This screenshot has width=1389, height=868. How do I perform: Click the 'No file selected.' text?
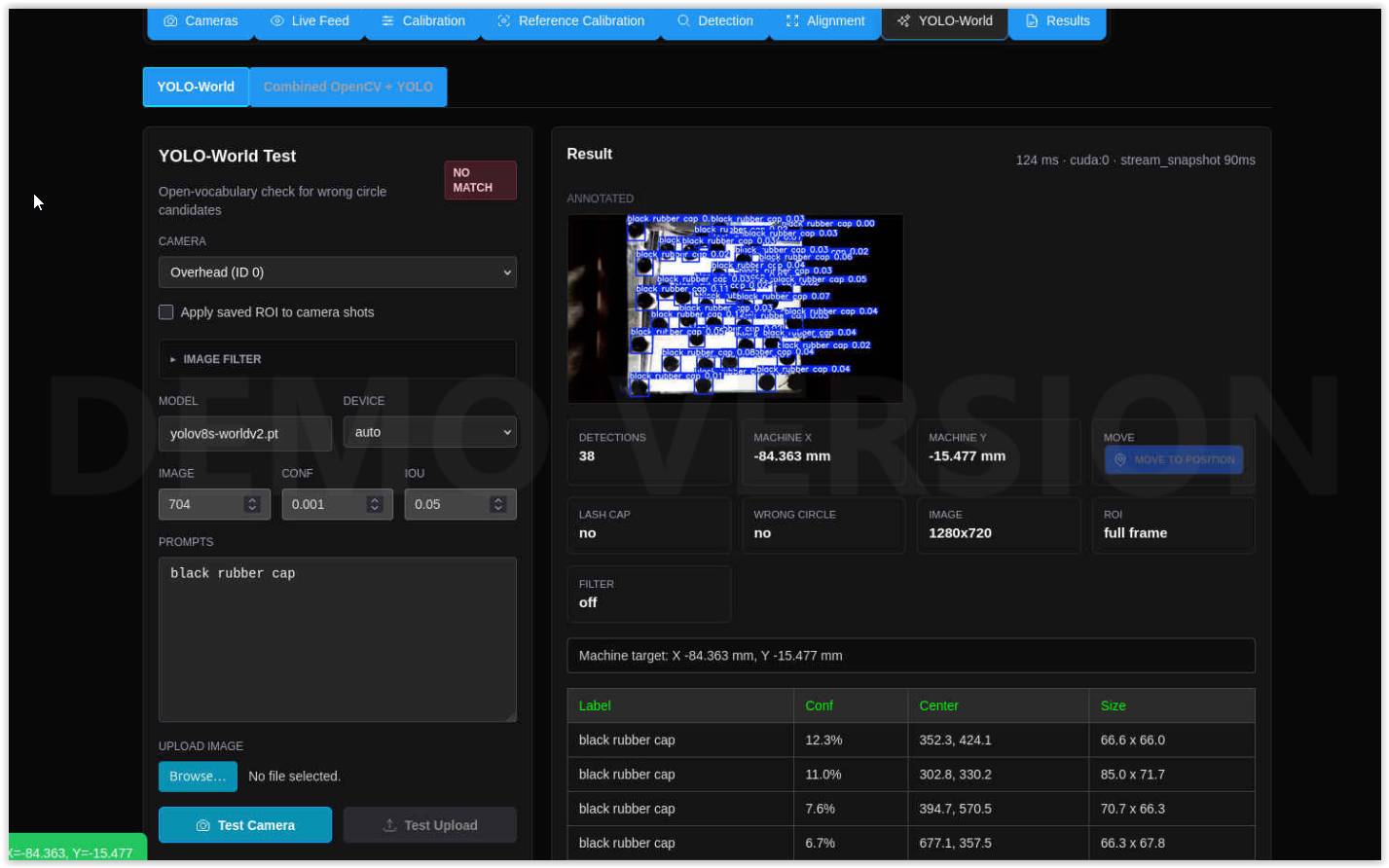tap(294, 777)
